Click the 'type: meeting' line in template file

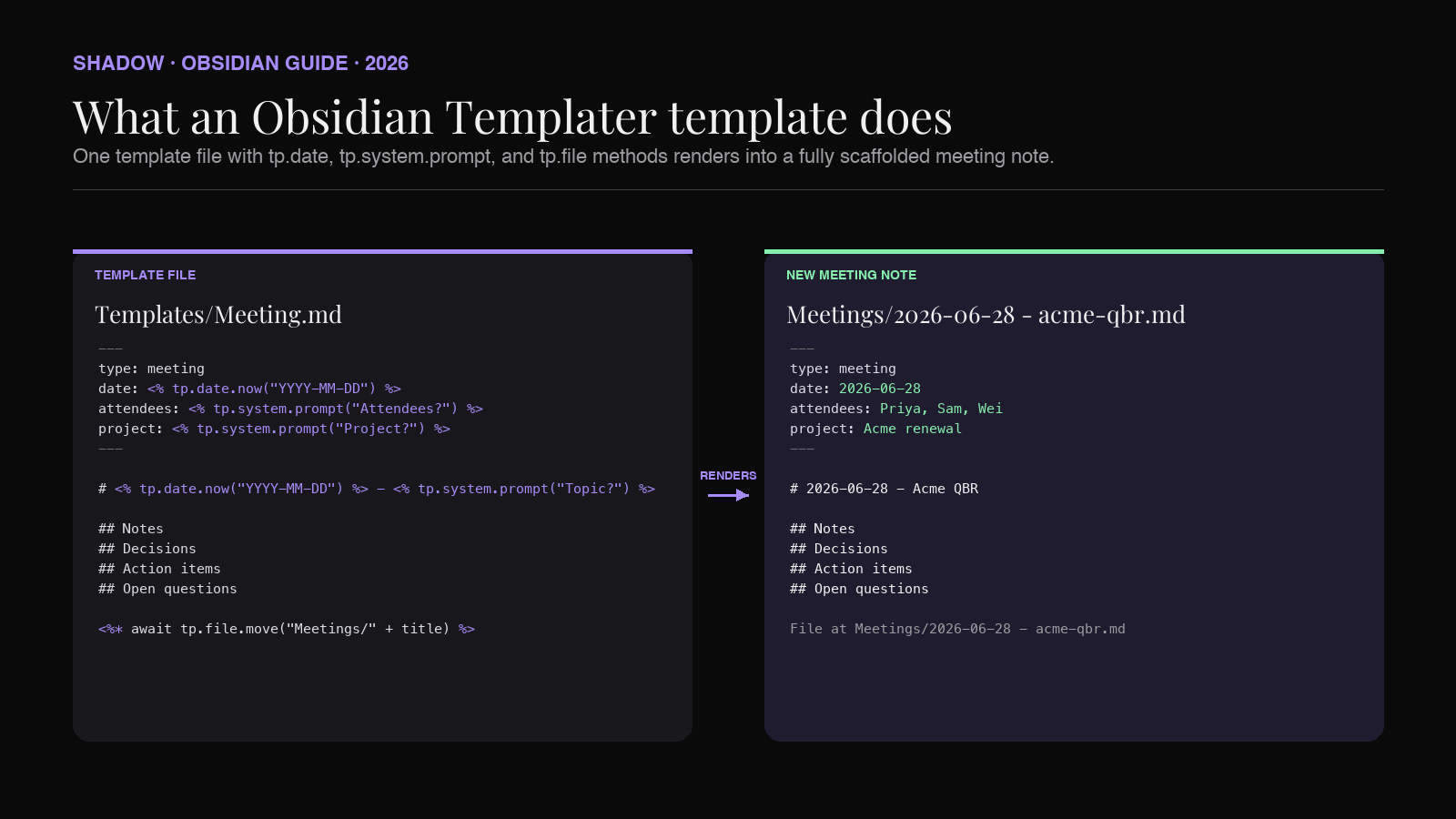[151, 369]
